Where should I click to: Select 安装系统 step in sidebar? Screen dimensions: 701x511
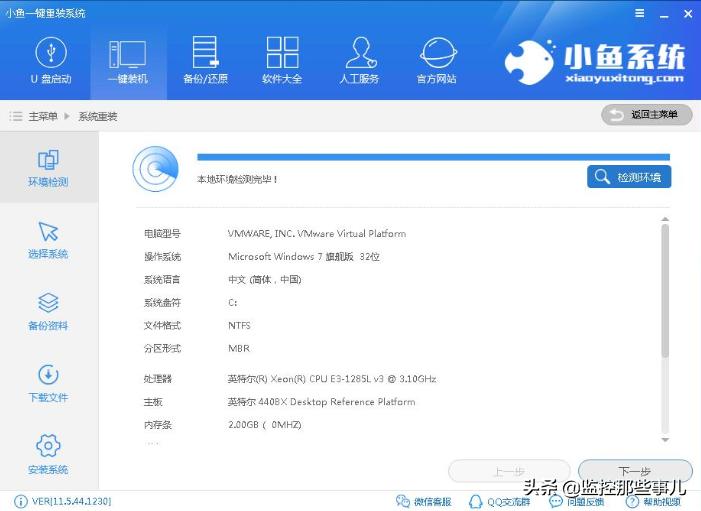[x=48, y=455]
